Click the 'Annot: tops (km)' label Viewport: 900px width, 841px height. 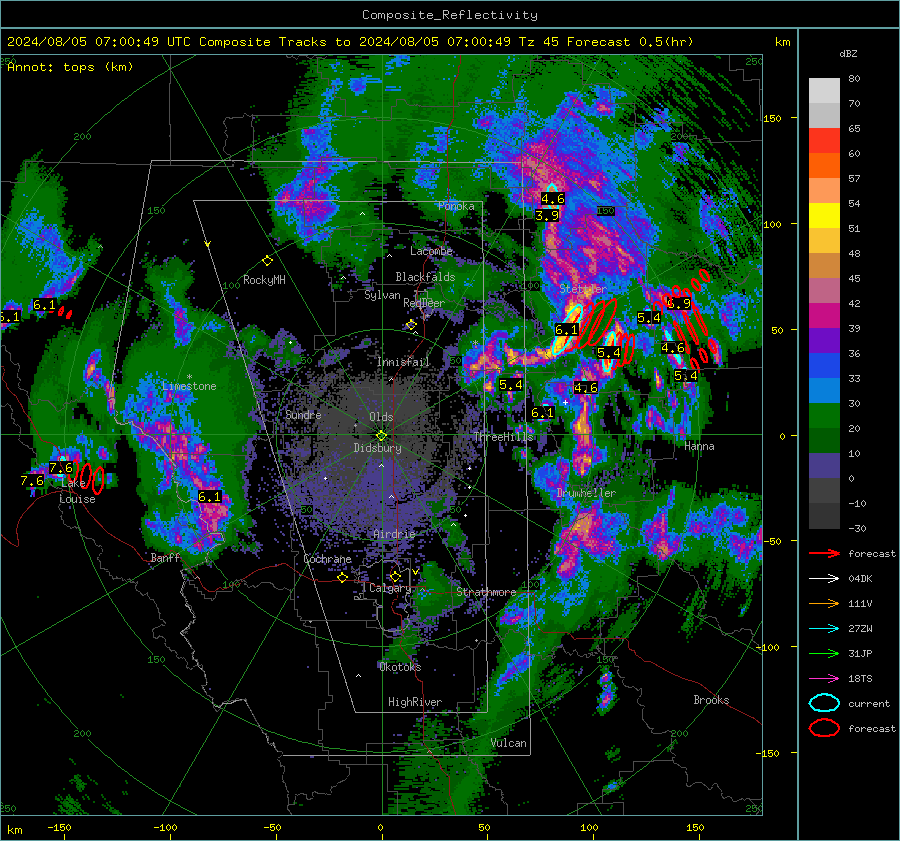point(70,67)
